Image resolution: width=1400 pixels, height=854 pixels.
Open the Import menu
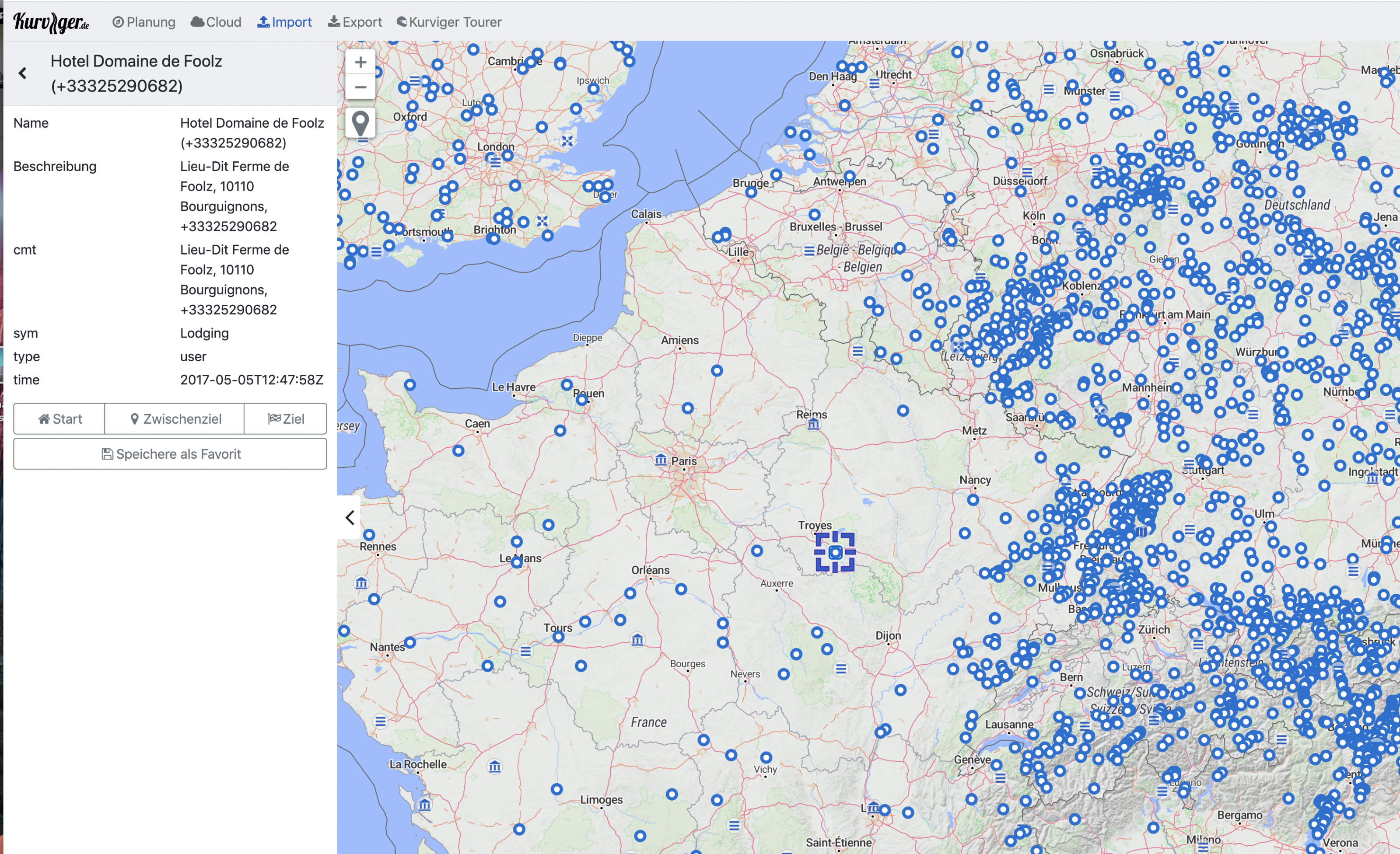pyautogui.click(x=285, y=22)
